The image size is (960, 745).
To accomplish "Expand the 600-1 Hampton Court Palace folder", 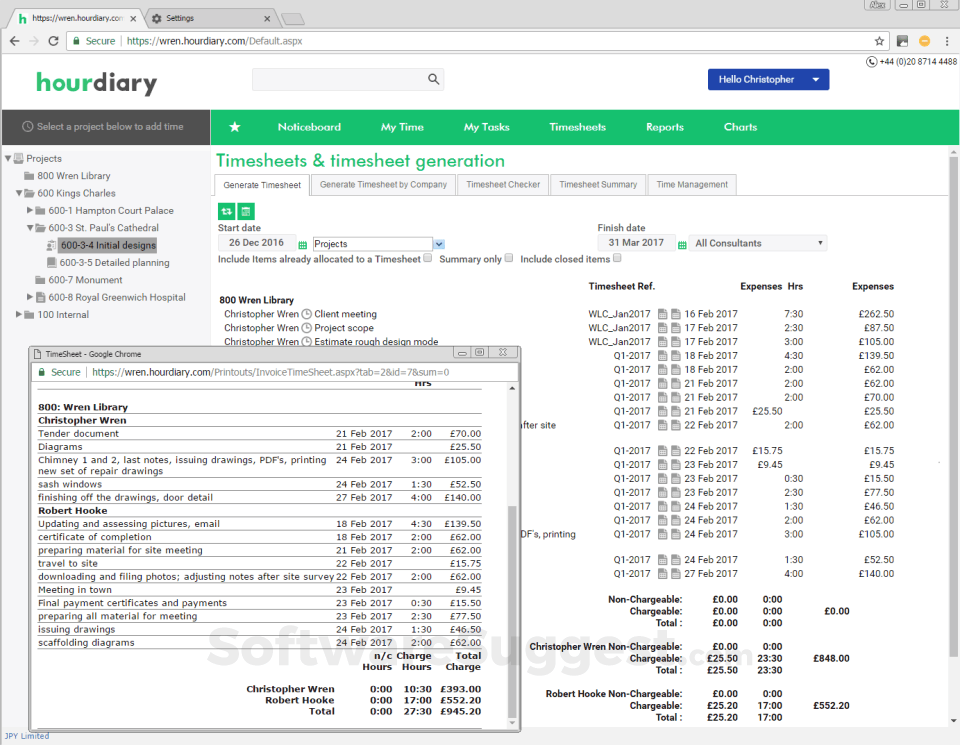I will (30, 210).
